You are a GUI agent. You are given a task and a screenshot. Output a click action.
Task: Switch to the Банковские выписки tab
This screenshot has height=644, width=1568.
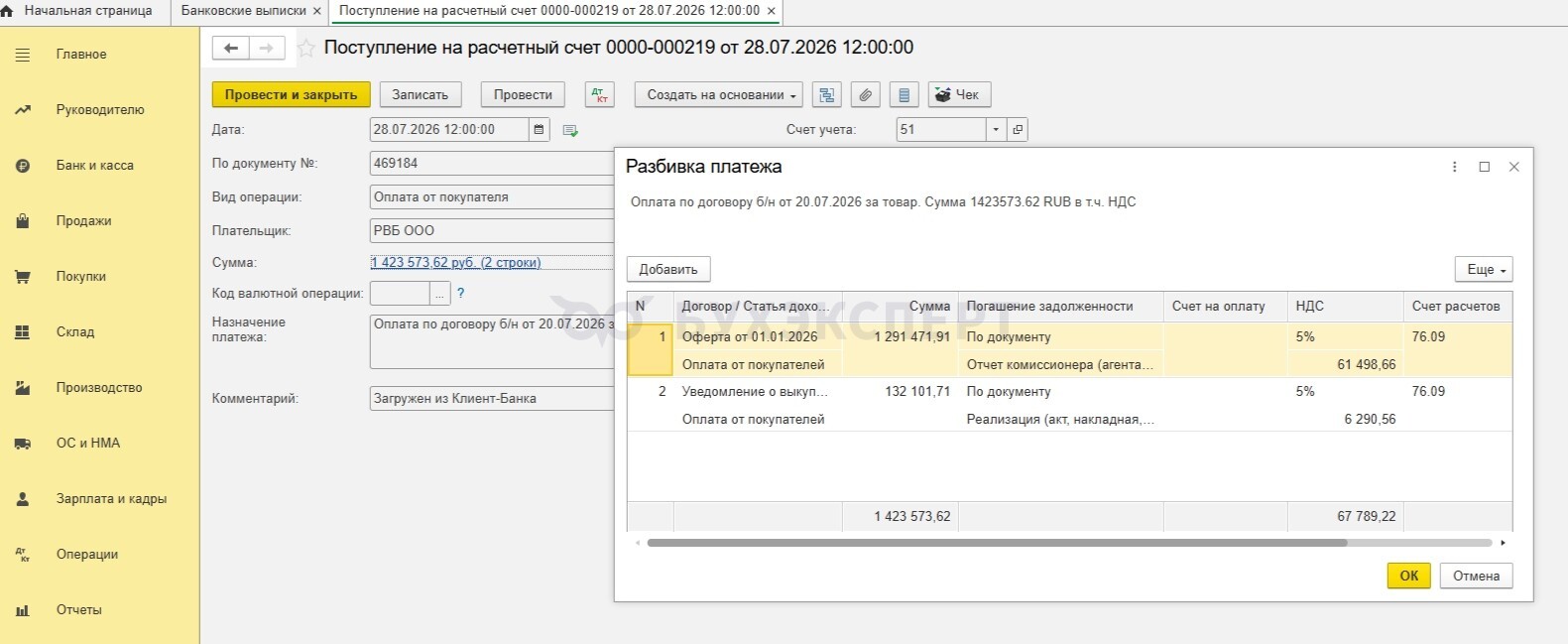click(243, 11)
